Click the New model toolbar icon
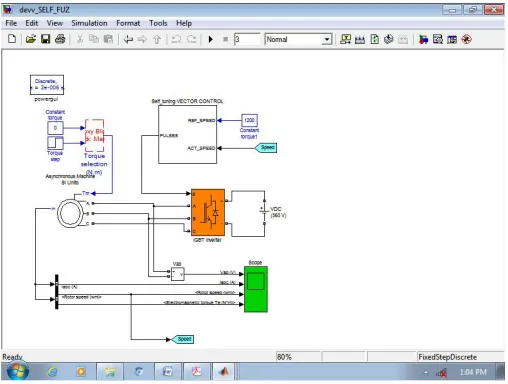 12,39
